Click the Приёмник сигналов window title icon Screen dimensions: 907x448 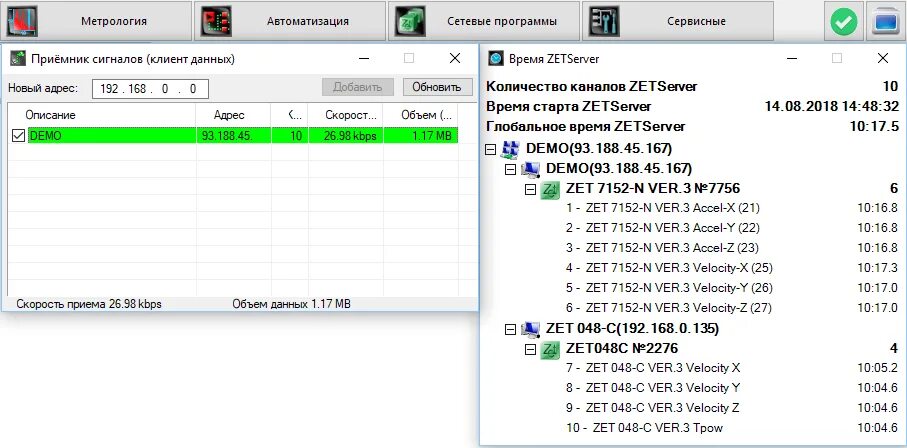coord(18,58)
